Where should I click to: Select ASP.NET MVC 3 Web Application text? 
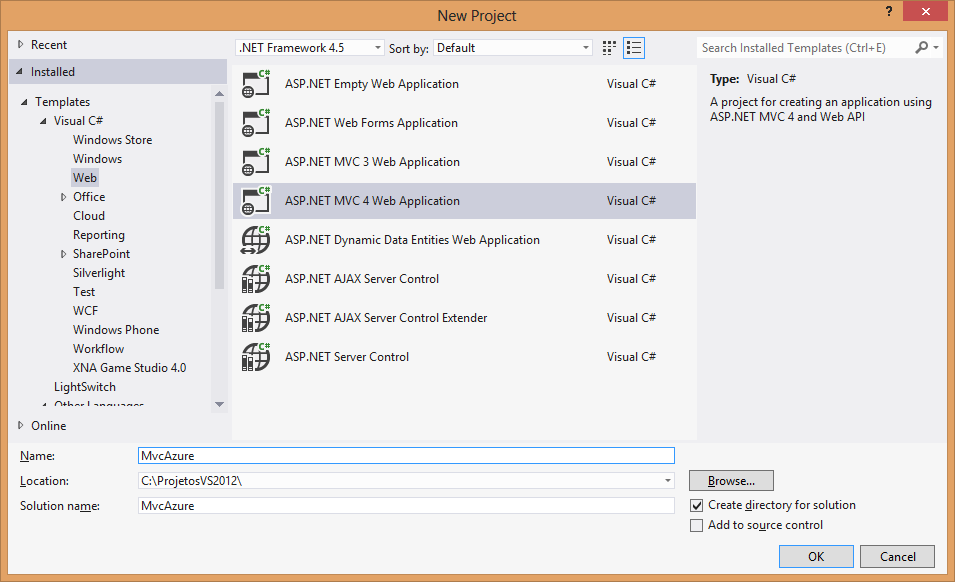click(x=372, y=162)
